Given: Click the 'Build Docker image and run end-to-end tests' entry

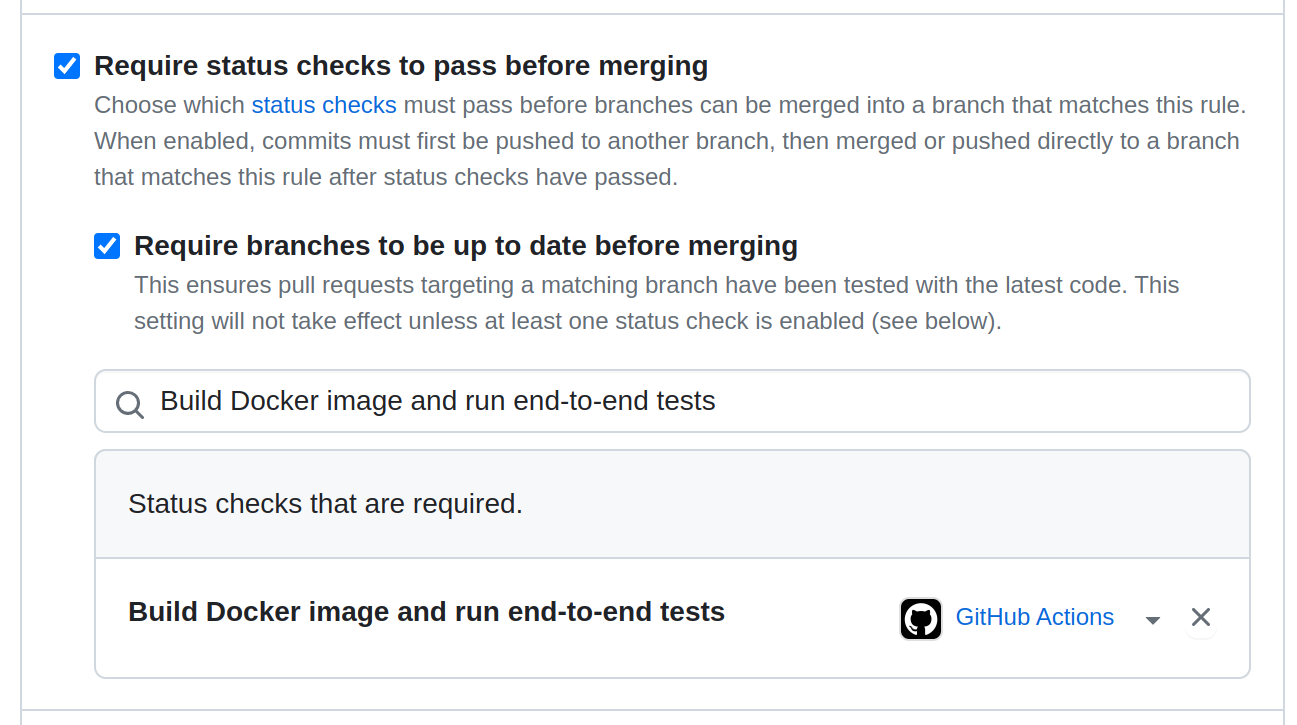Looking at the screenshot, I should click(x=425, y=611).
